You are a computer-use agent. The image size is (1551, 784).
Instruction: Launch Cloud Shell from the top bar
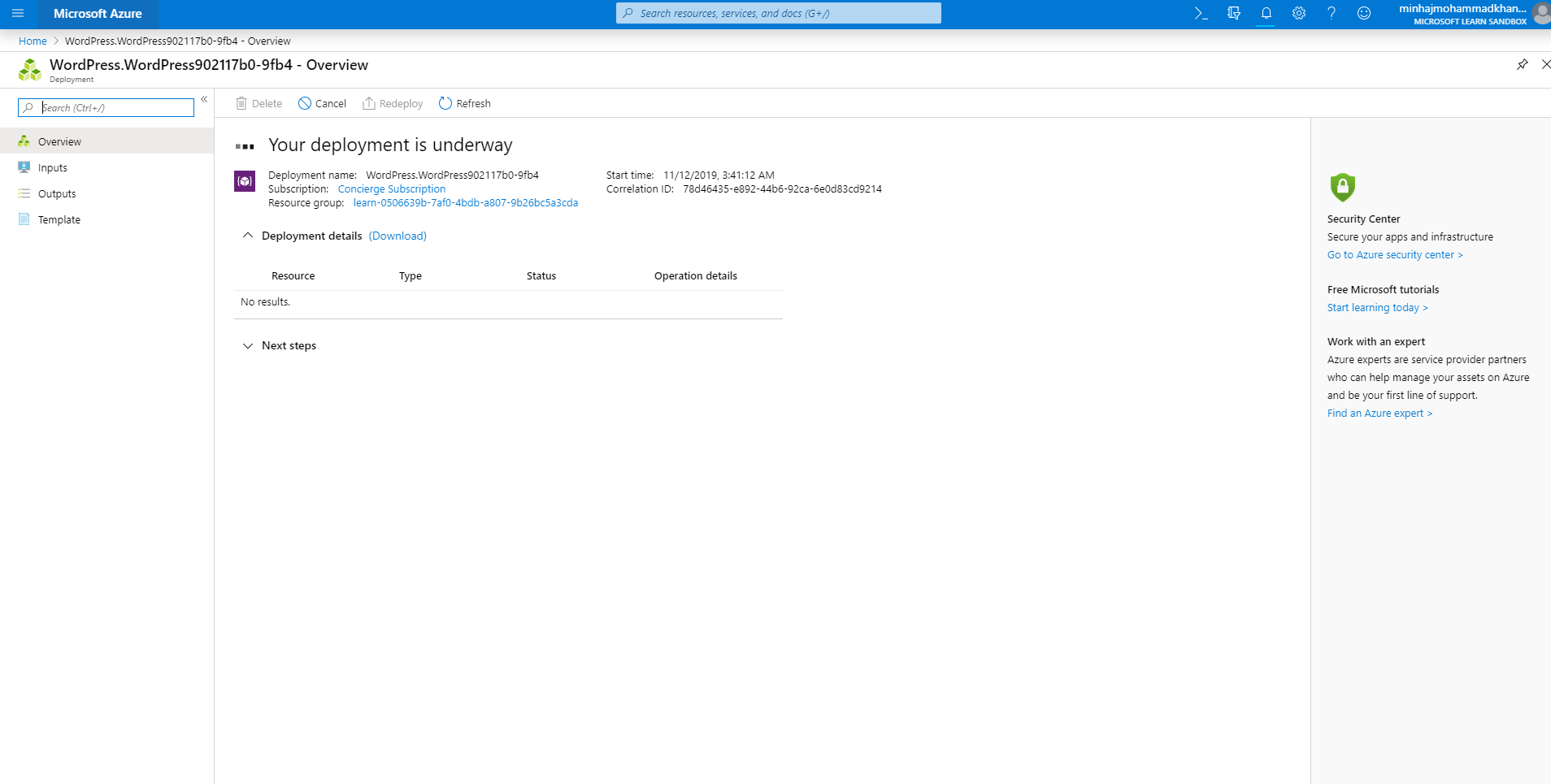point(1201,14)
